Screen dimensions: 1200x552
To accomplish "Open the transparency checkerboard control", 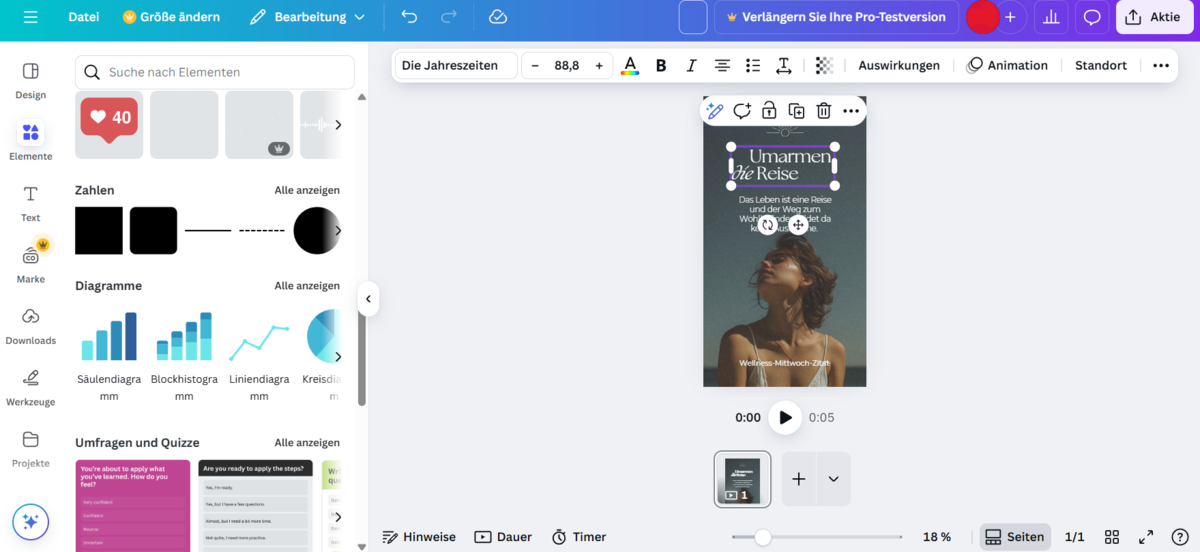I will pyautogui.click(x=824, y=66).
